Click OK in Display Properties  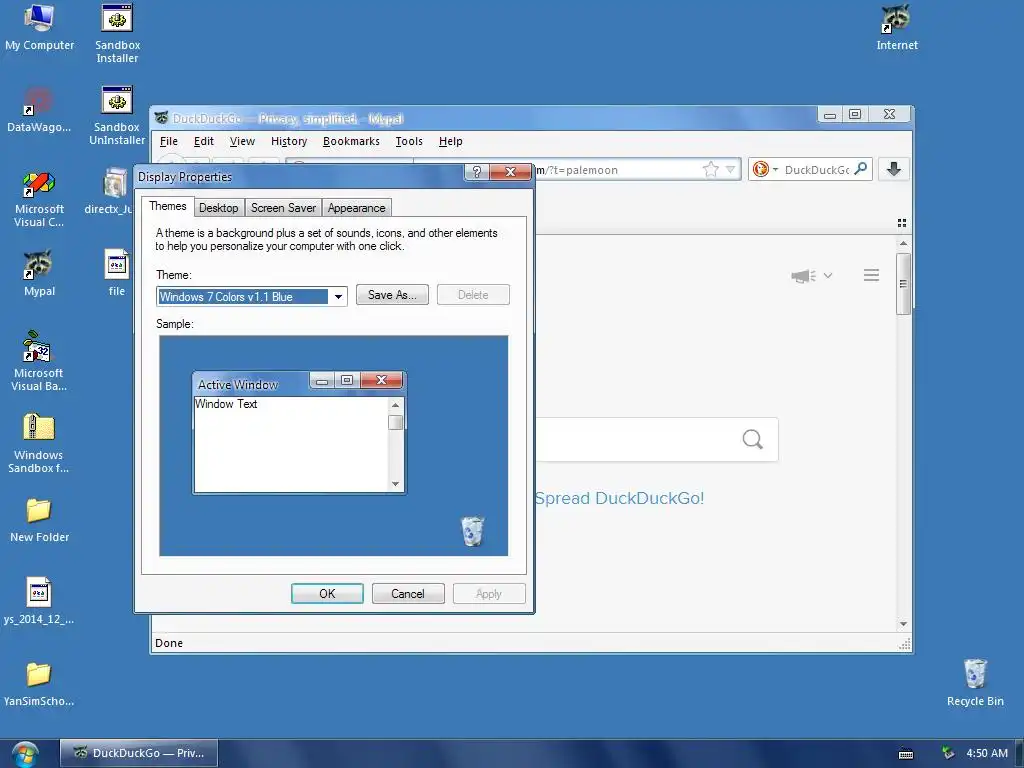pos(327,594)
